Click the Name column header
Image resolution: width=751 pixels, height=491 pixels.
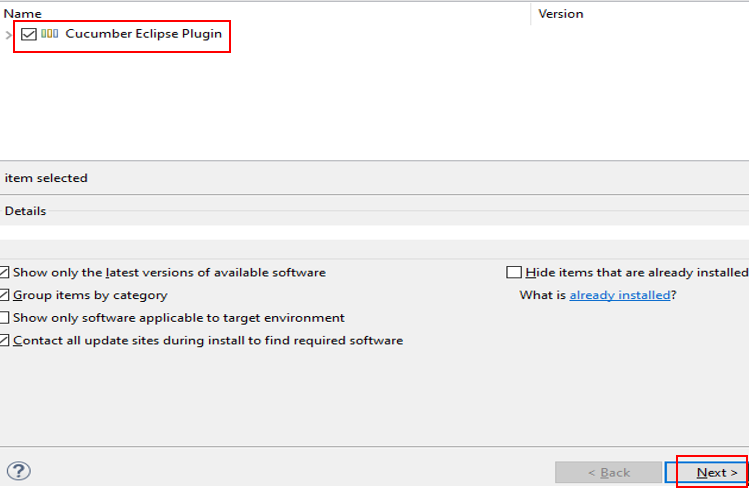(23, 14)
